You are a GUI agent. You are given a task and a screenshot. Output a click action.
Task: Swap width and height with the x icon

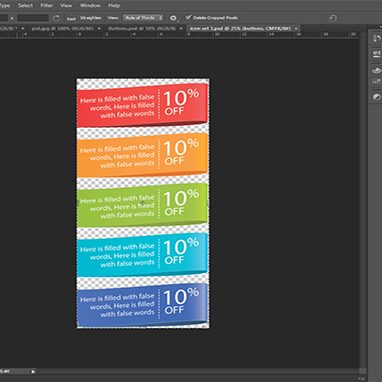pos(12,18)
